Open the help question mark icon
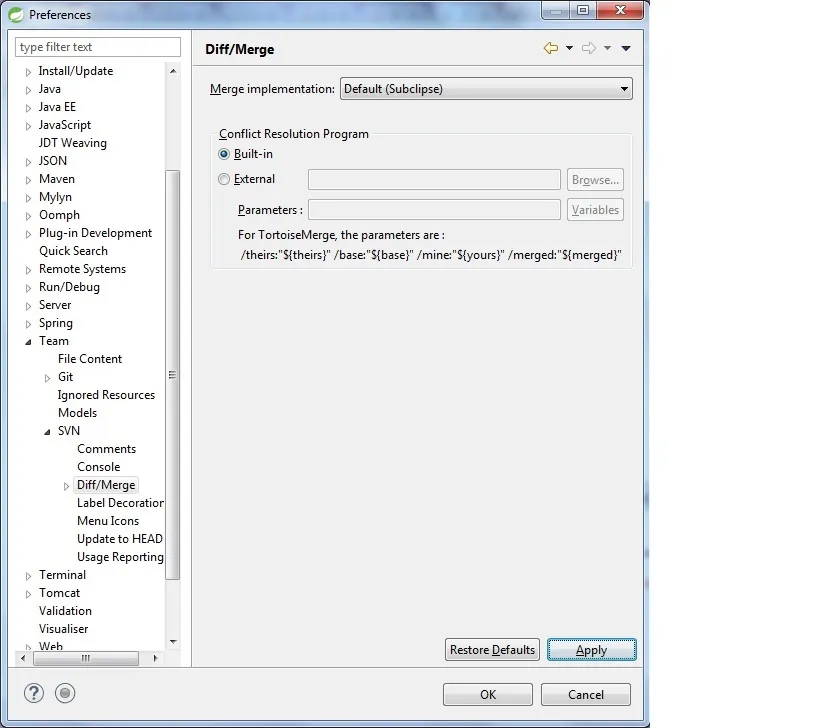This screenshot has height=728, width=819. click(x=34, y=694)
